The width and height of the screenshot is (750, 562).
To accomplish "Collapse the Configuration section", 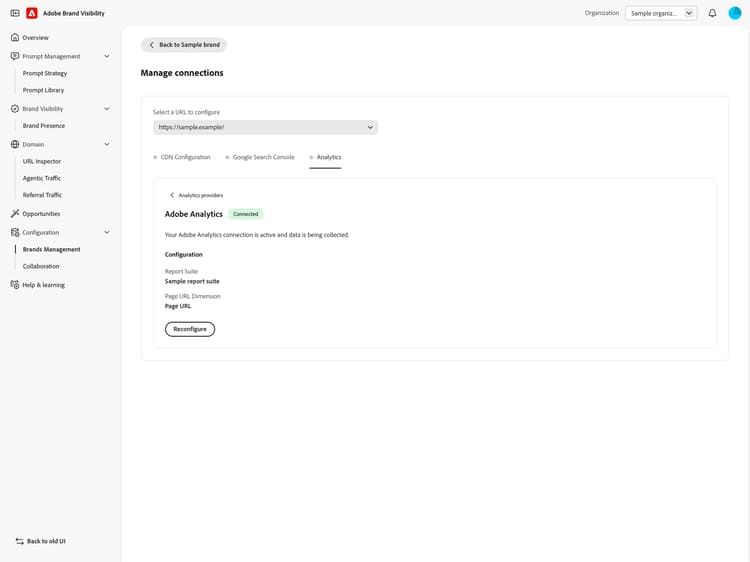I will [x=107, y=232].
